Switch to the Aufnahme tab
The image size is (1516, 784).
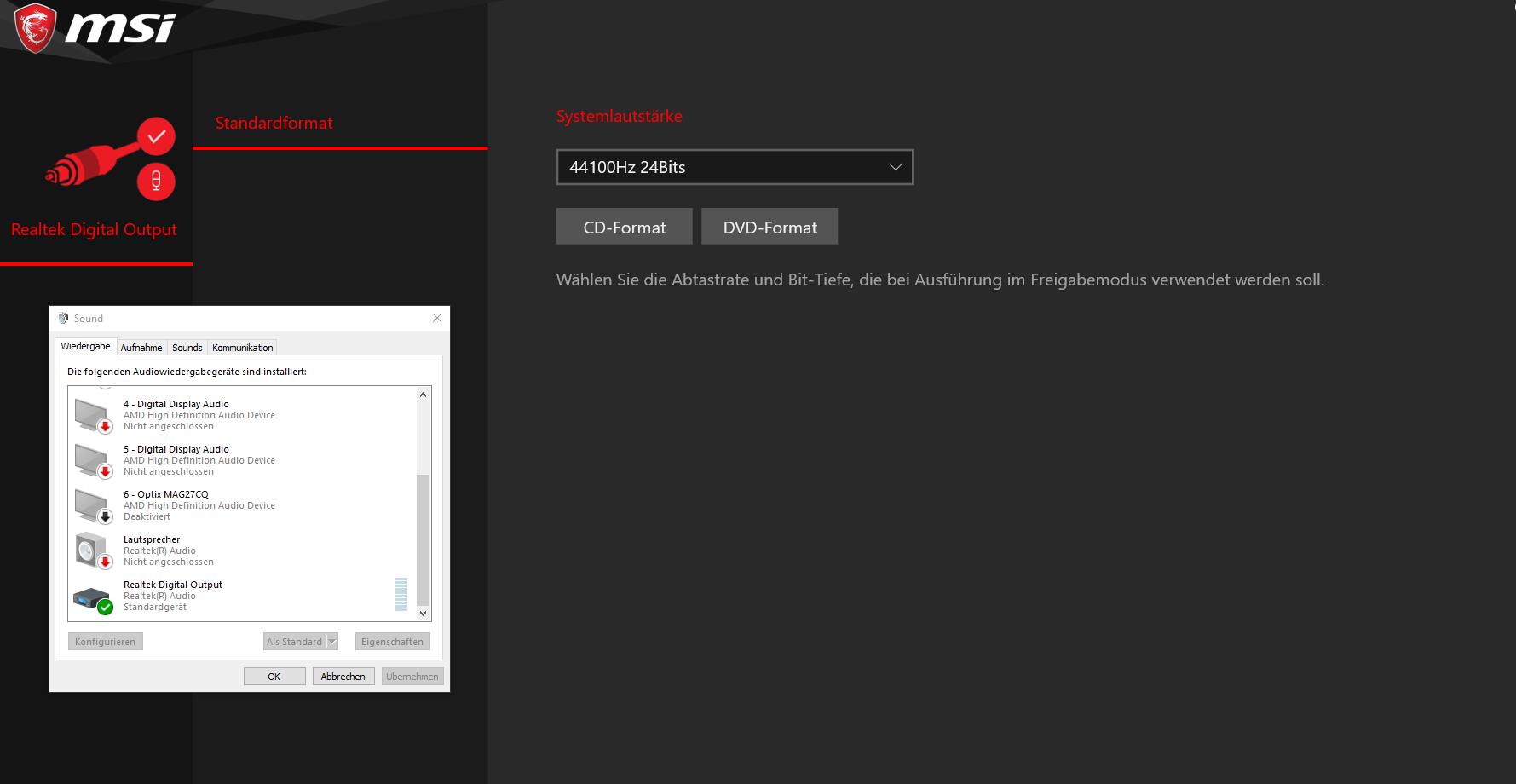[x=141, y=347]
